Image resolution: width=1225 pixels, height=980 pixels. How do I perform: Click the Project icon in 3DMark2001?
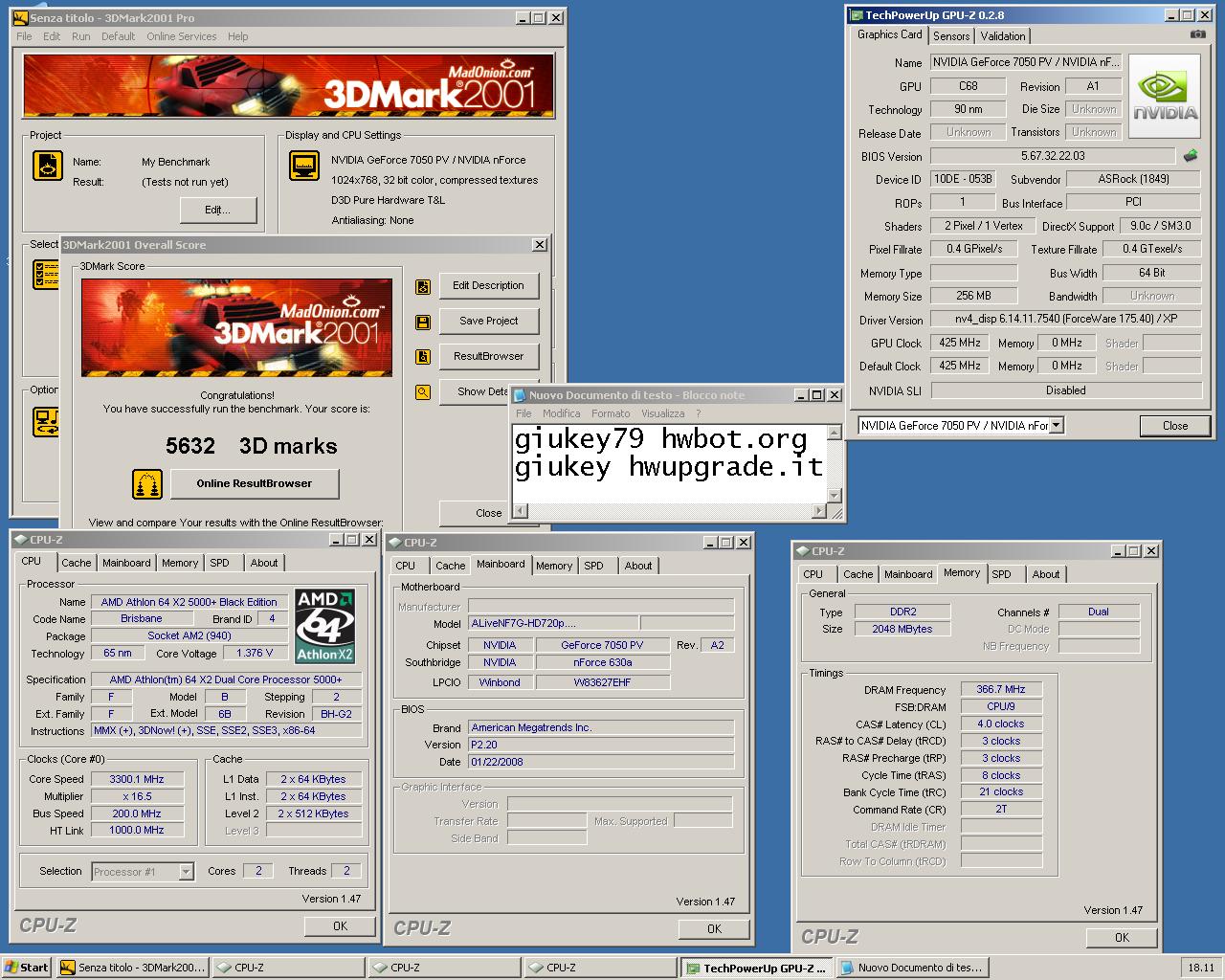48,166
